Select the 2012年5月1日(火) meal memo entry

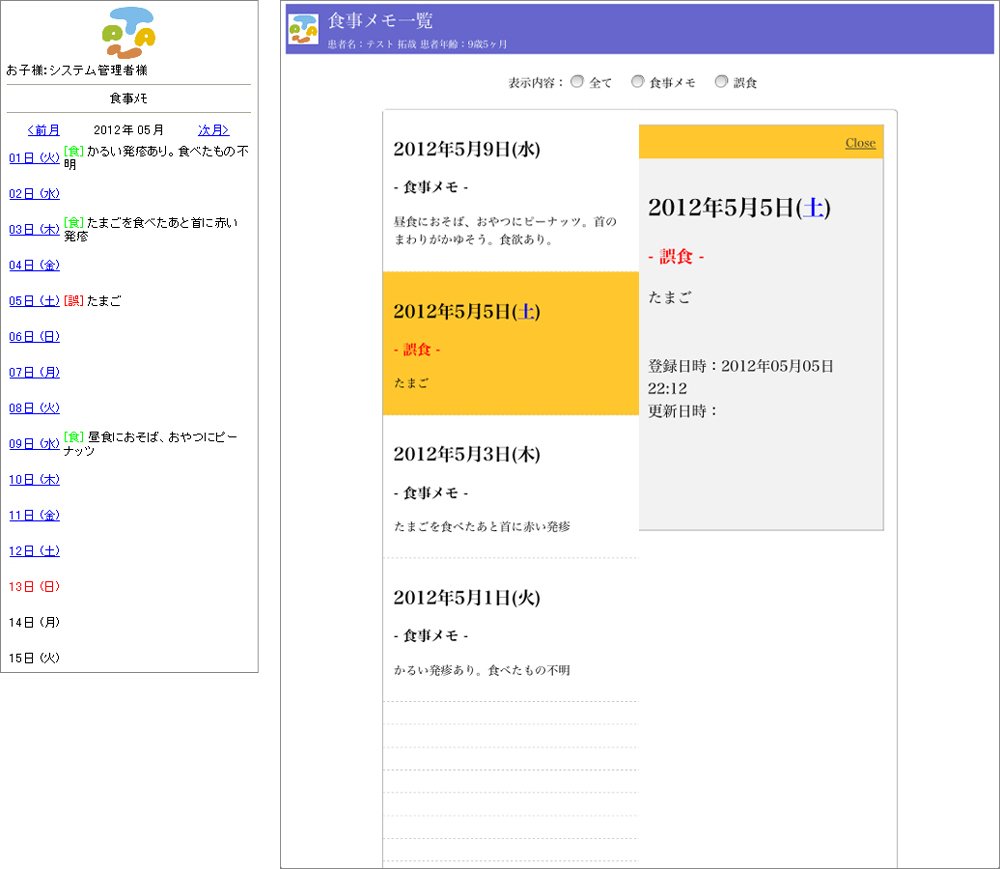coord(511,630)
